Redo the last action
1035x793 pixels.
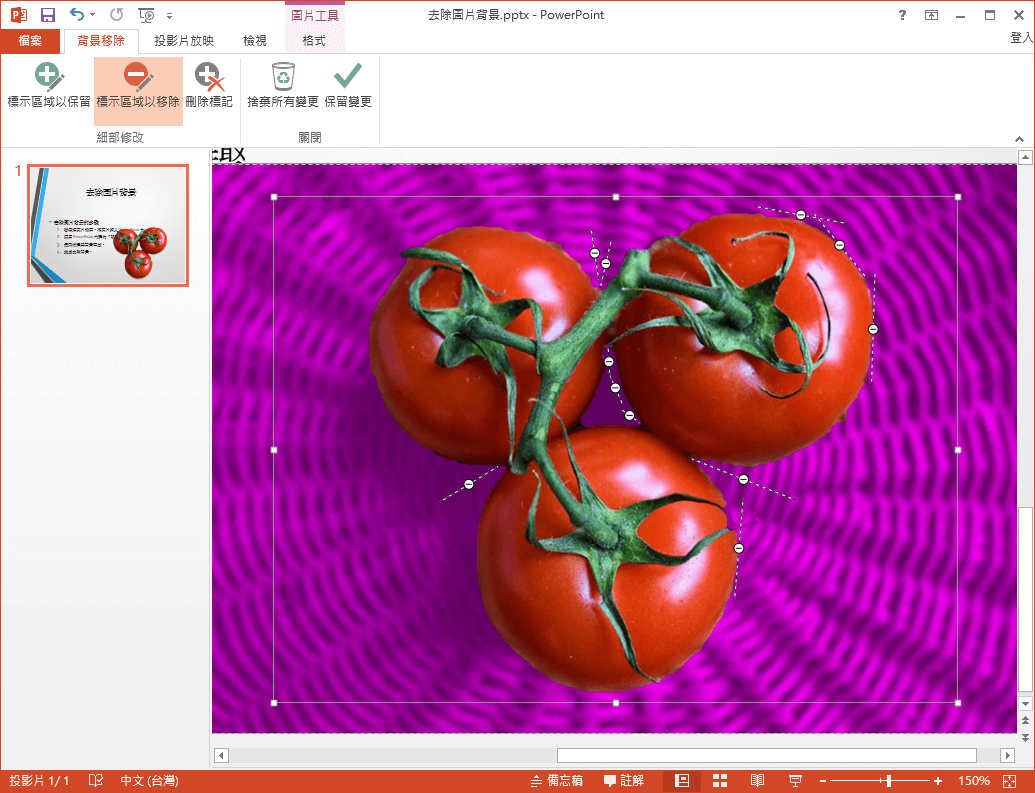pyautogui.click(x=116, y=15)
